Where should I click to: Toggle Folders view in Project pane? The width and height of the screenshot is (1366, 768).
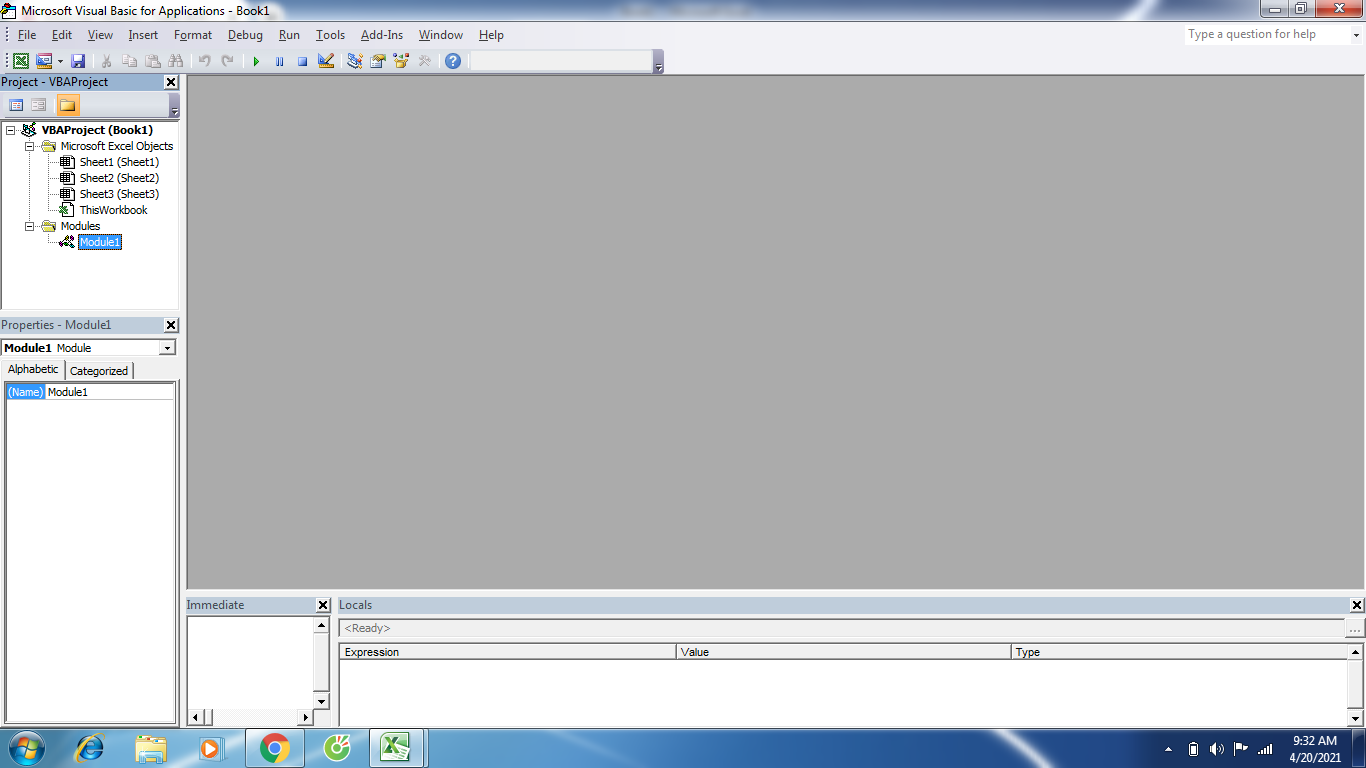click(67, 105)
